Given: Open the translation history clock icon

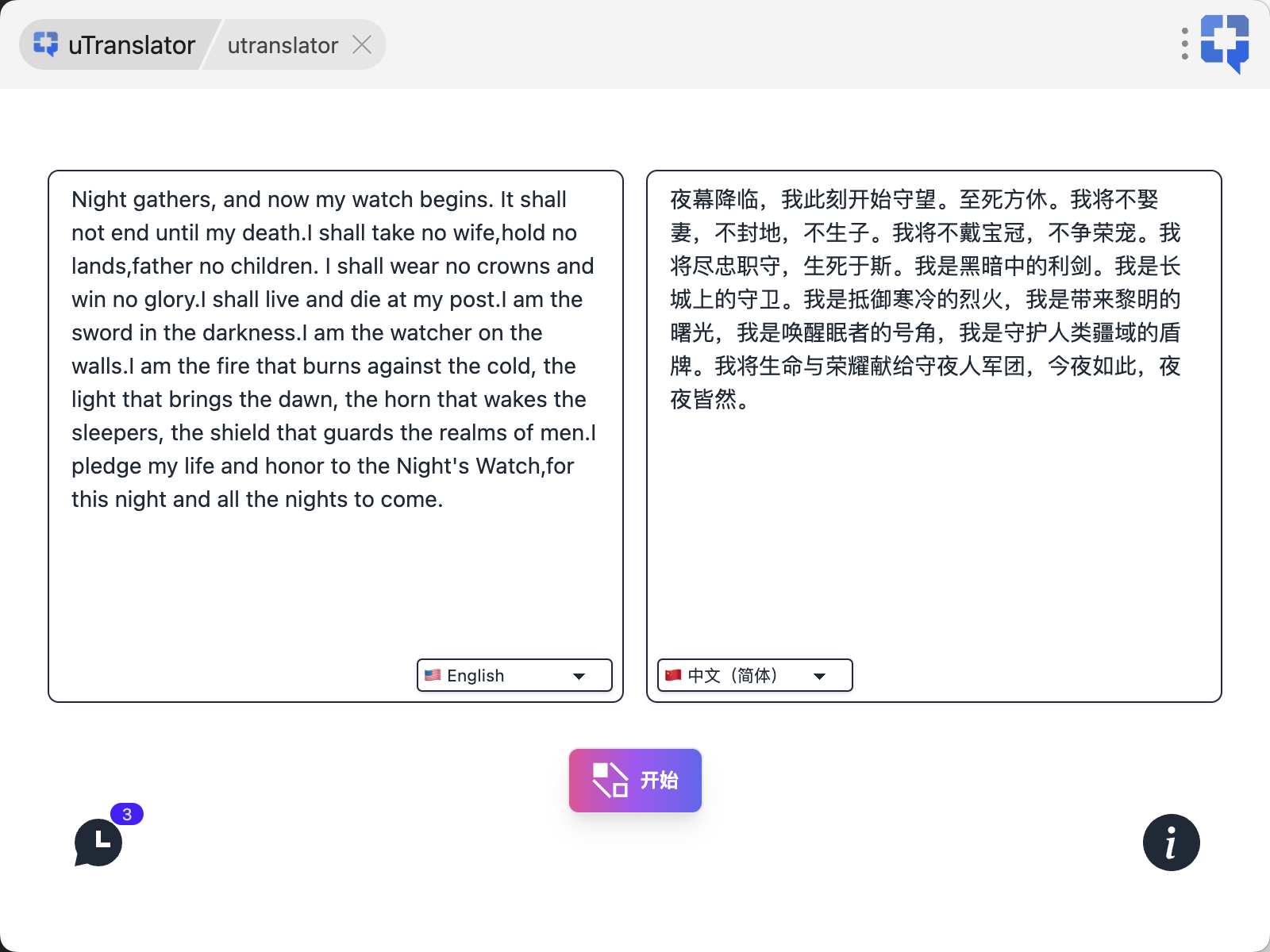Looking at the screenshot, I should pos(98,843).
